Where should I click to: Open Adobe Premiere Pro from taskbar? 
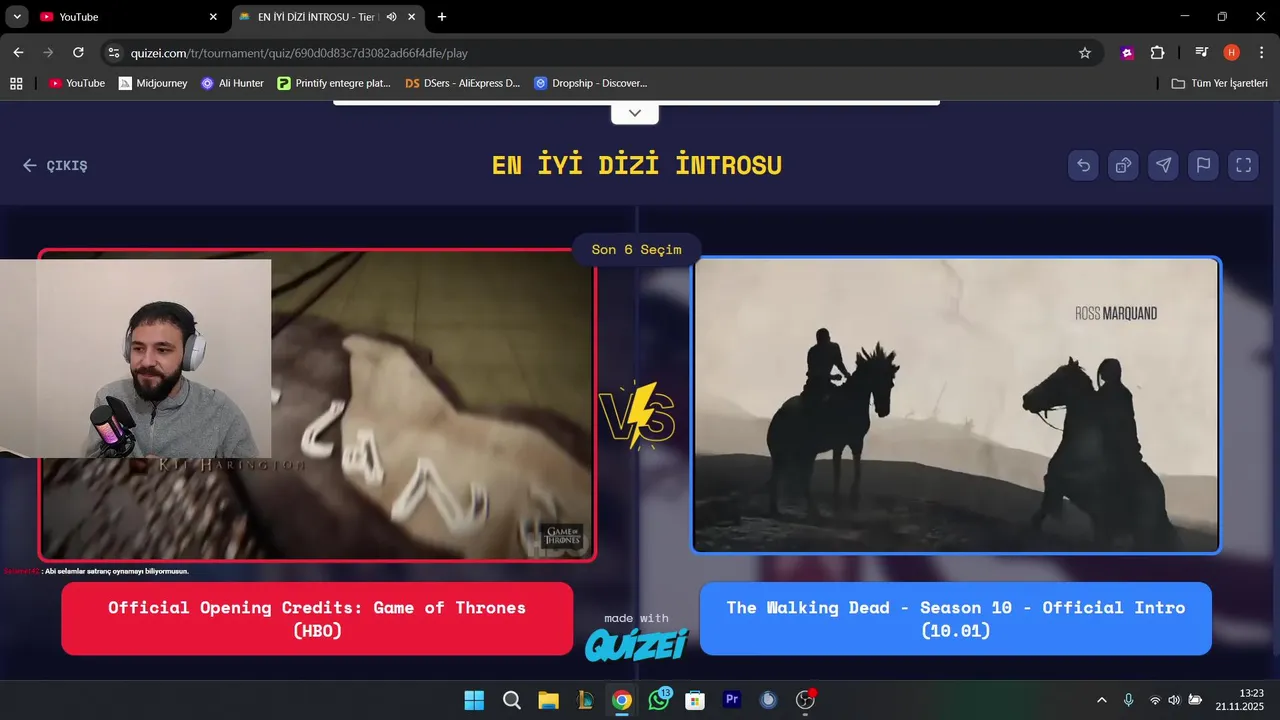tap(732, 700)
